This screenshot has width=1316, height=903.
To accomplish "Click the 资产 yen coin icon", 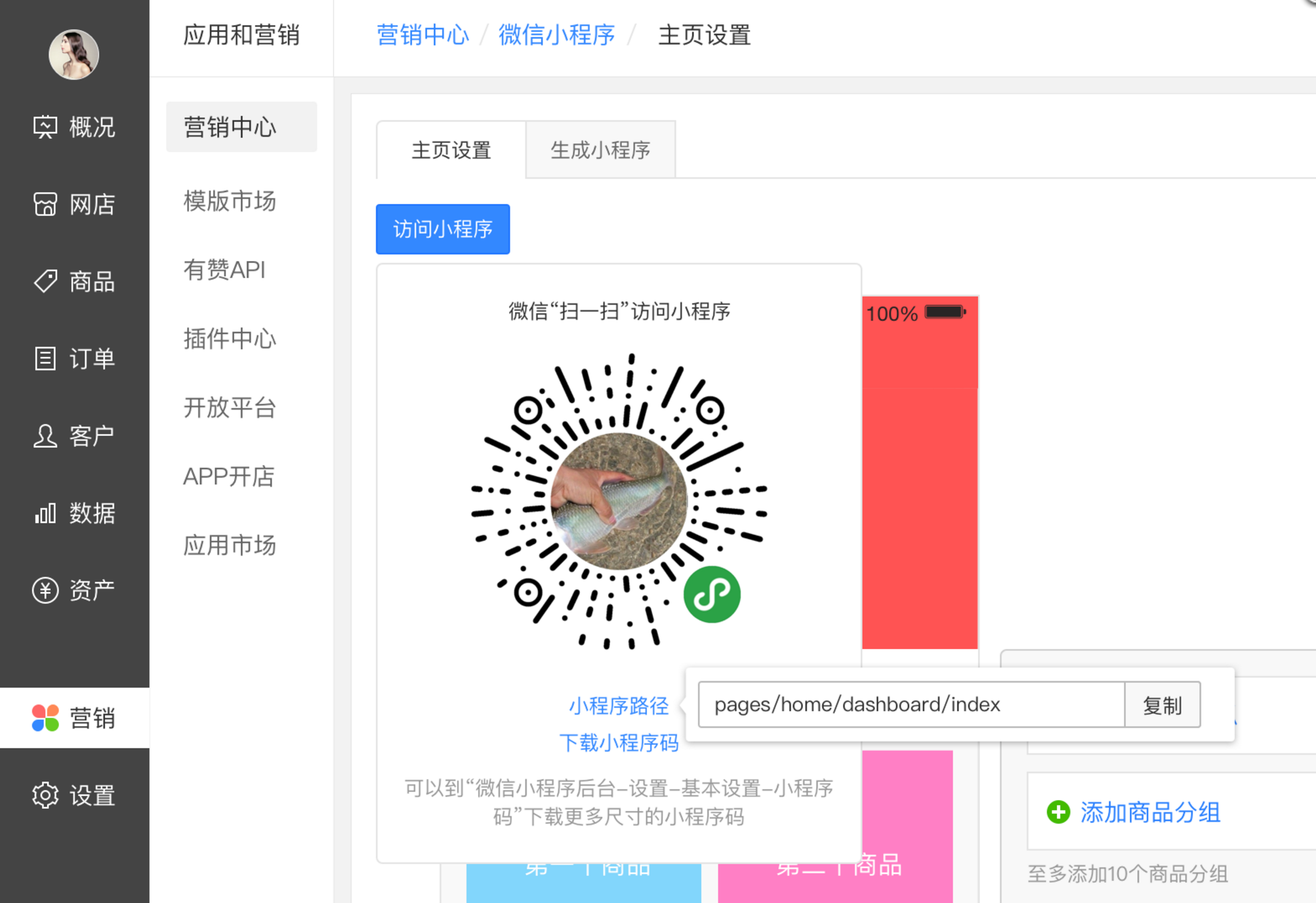I will tap(45, 590).
